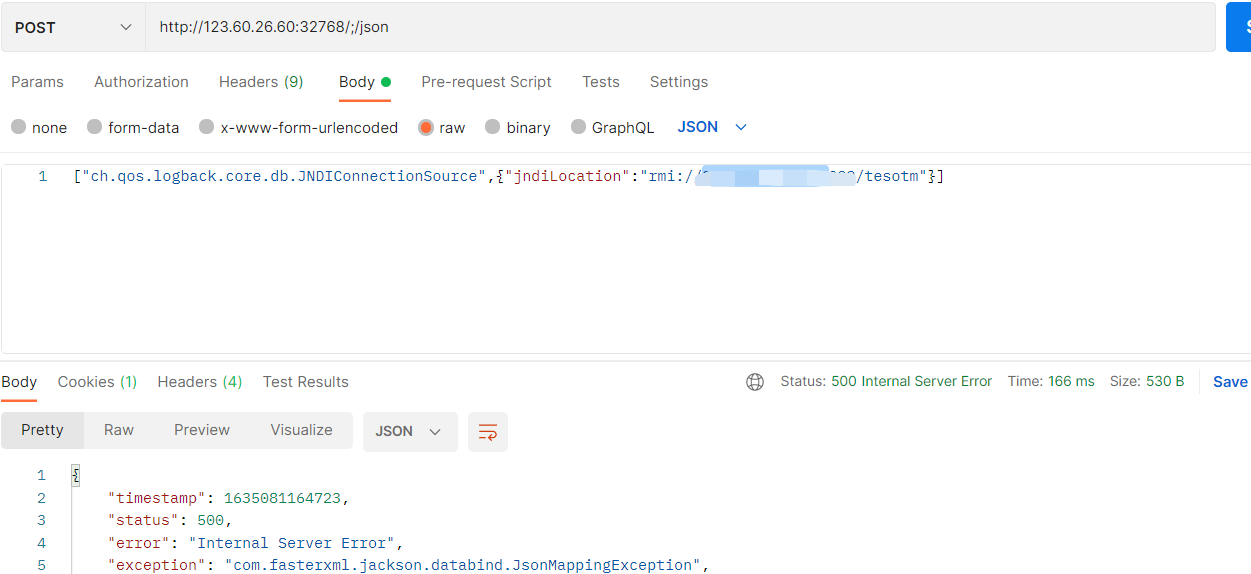View the response Cookies (1) tab

(97, 382)
